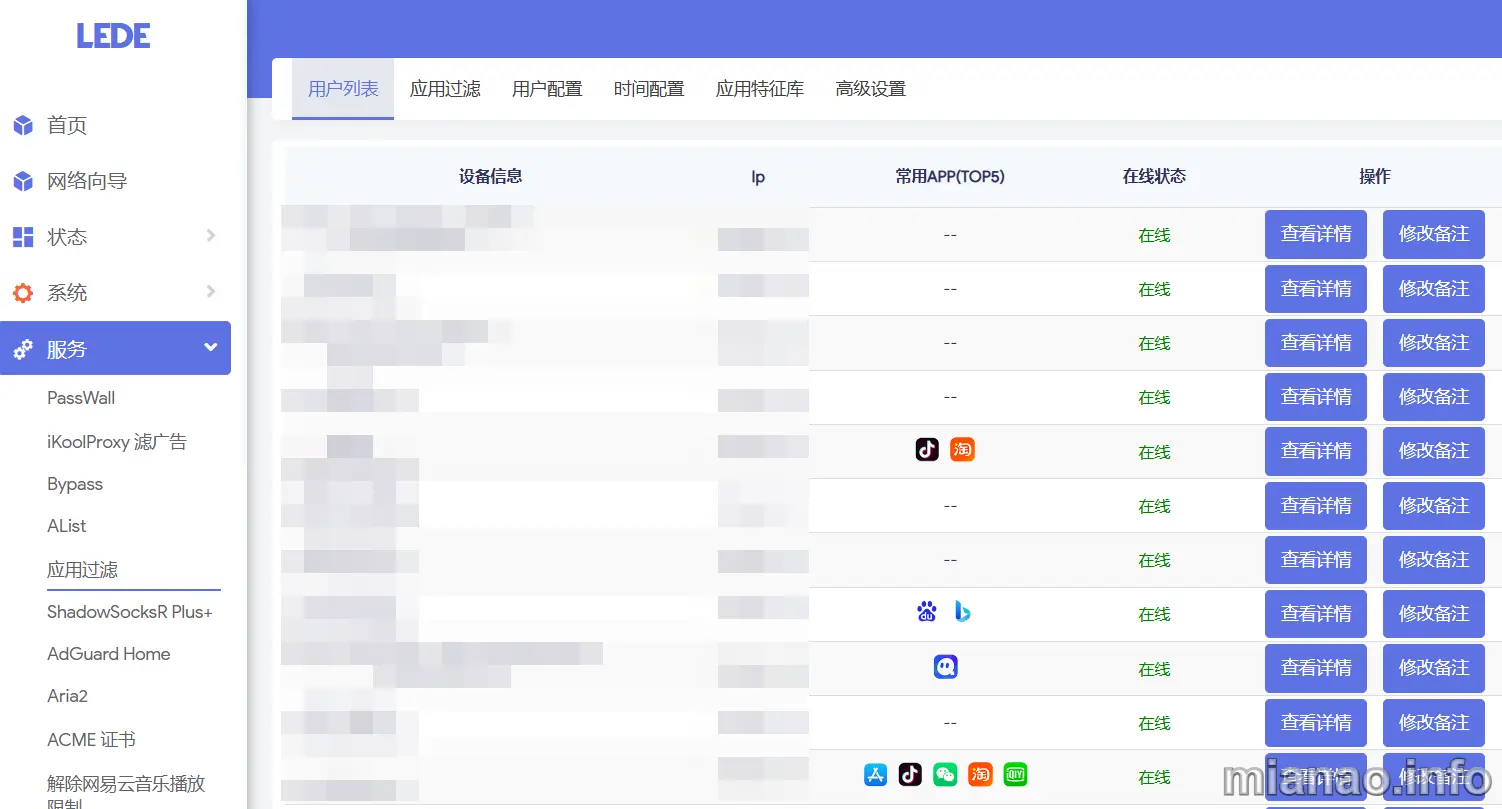The width and height of the screenshot is (1502, 809).
Task: Click the grid icon beside 状态
Action: point(23,237)
